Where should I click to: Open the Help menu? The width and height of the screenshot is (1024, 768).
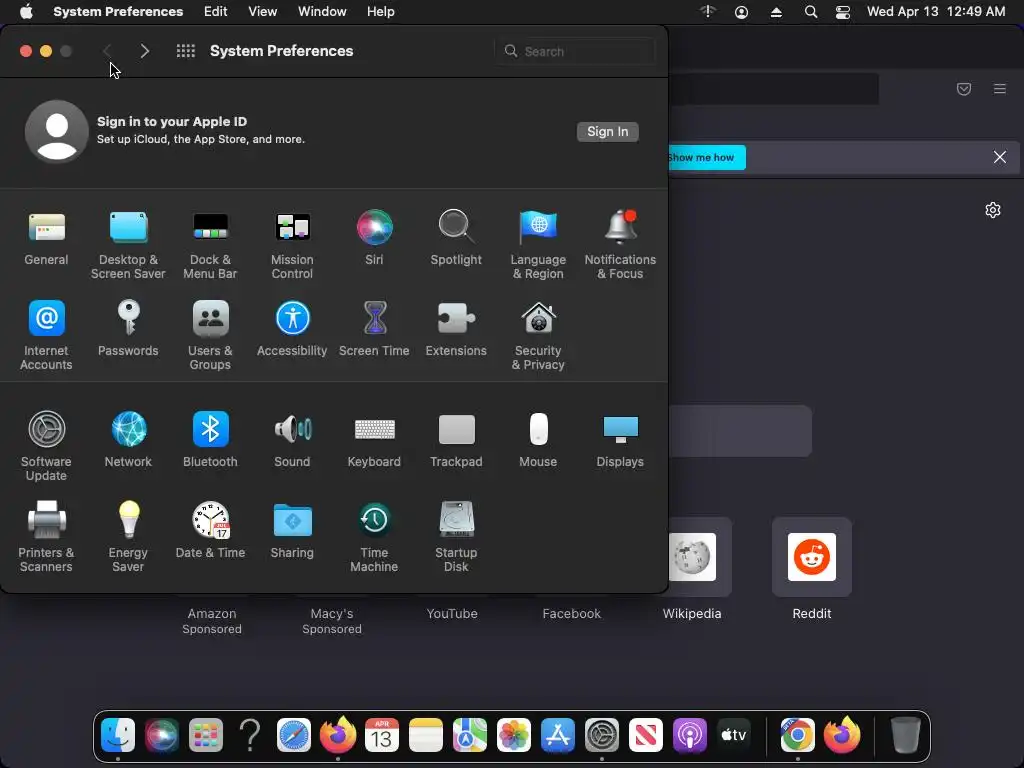pyautogui.click(x=381, y=12)
